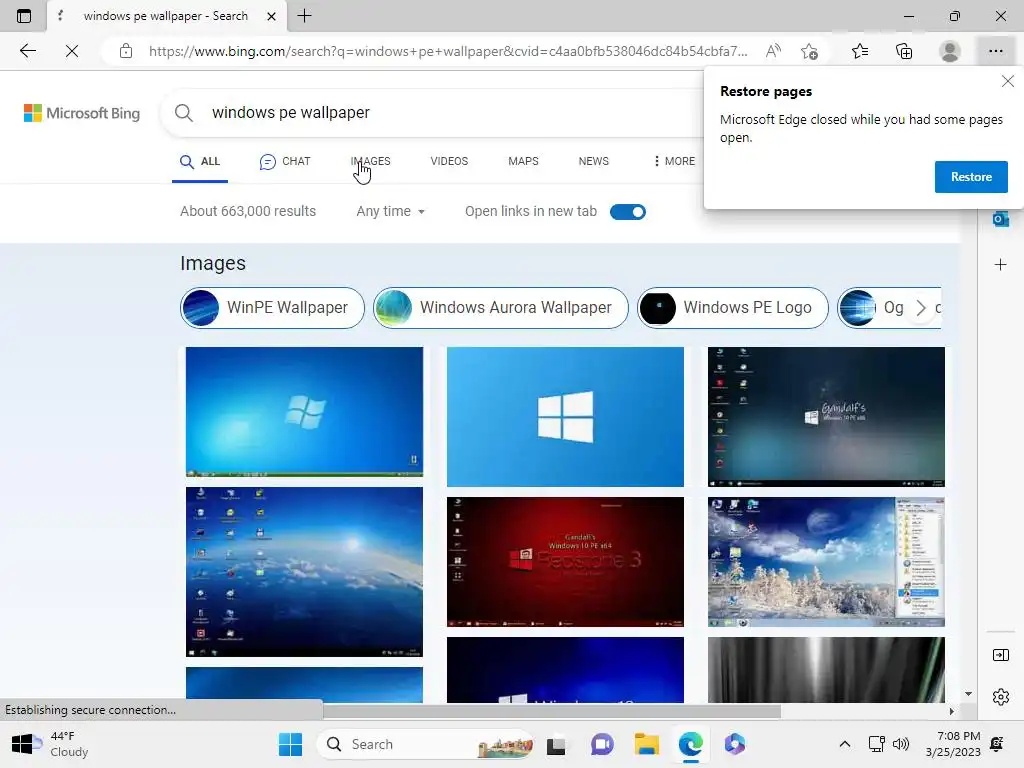Viewport: 1024px width, 768px height.
Task: Open the Windows 7 style blue wallpaper thumbnail
Action: tap(304, 411)
